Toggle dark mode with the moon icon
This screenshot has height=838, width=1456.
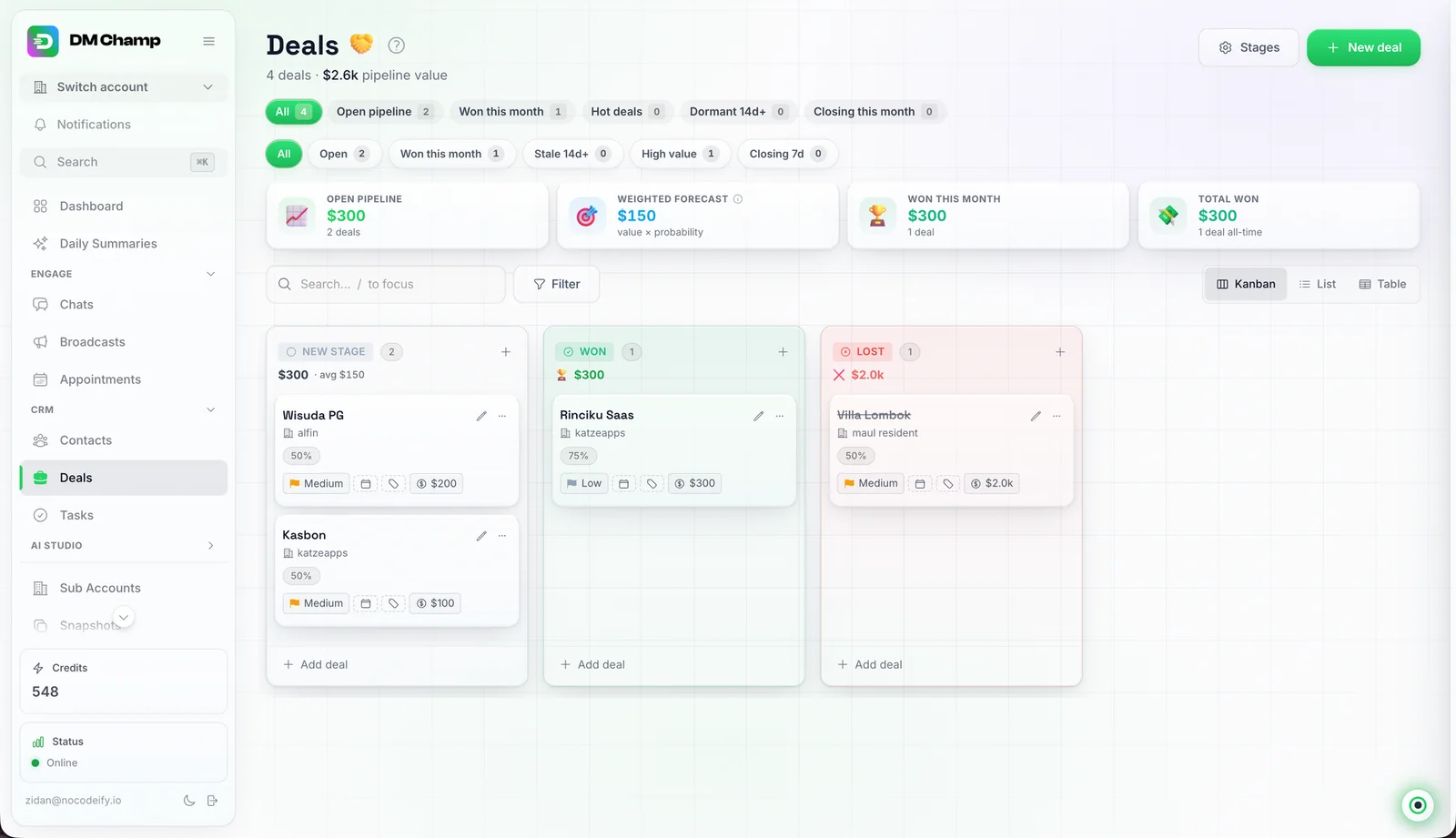(189, 801)
